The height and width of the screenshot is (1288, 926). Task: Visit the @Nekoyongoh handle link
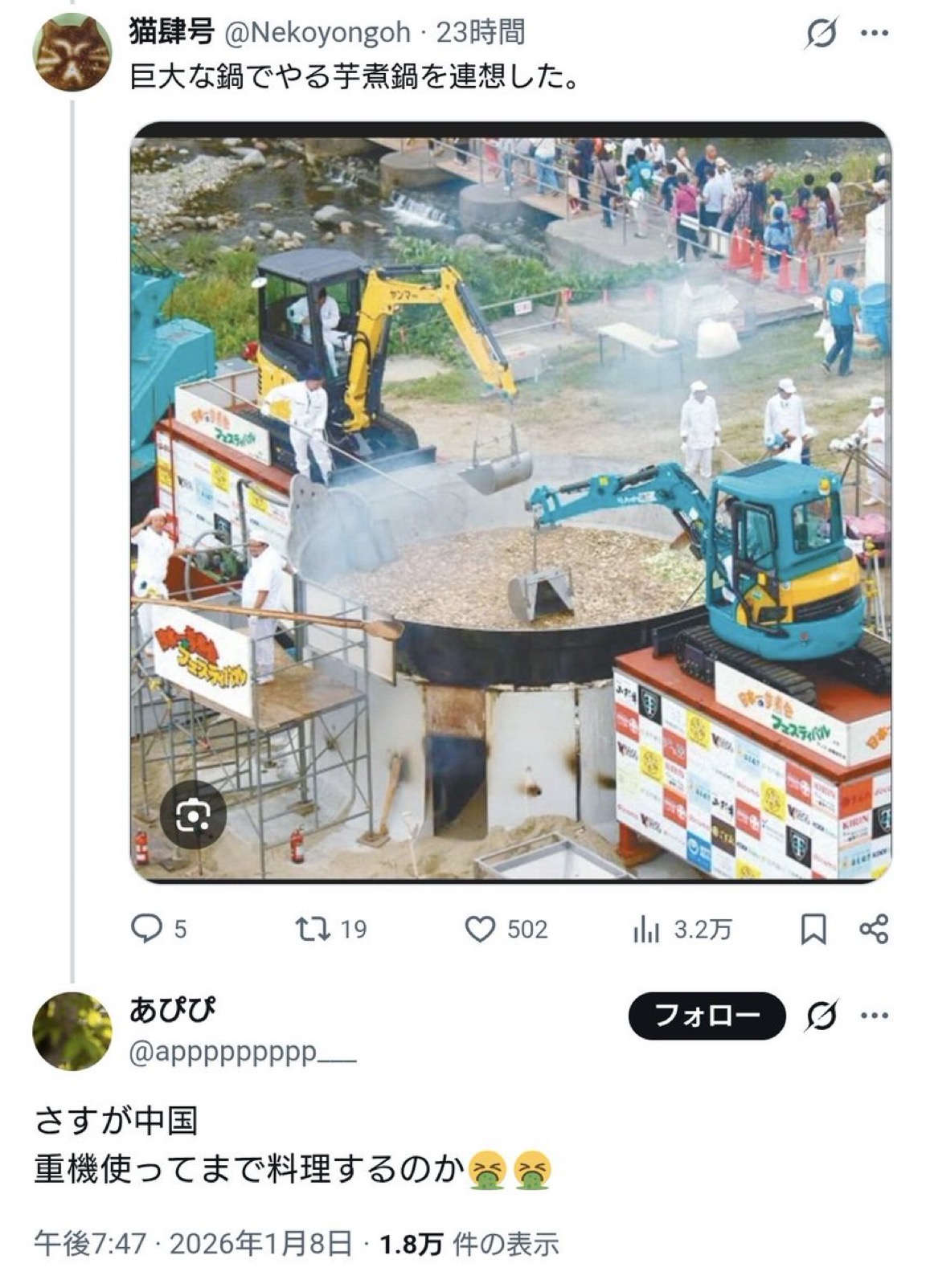[316, 33]
